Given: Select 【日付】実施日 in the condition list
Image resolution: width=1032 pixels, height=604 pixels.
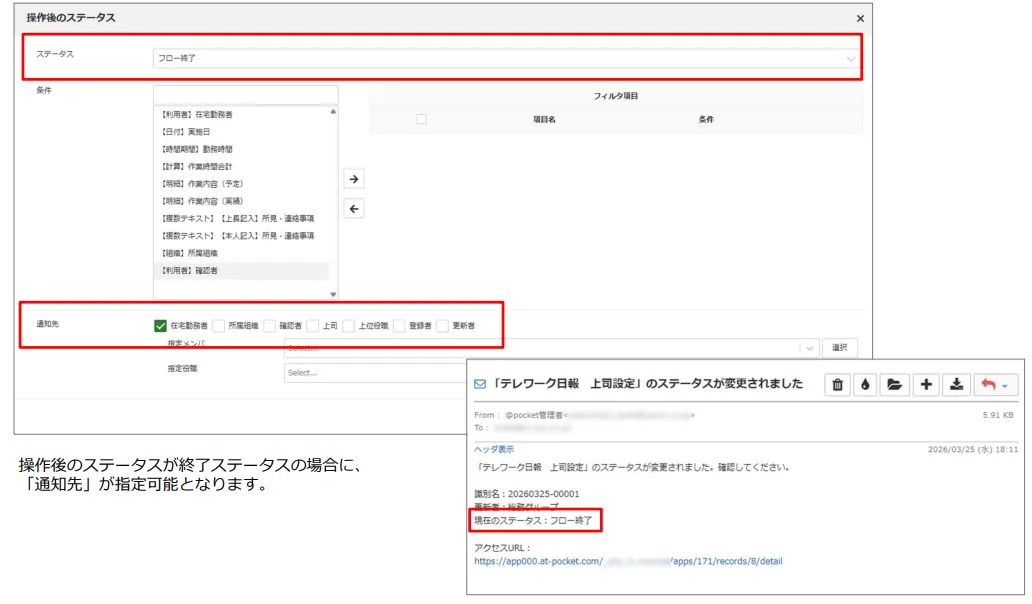Looking at the screenshot, I should (x=188, y=132).
